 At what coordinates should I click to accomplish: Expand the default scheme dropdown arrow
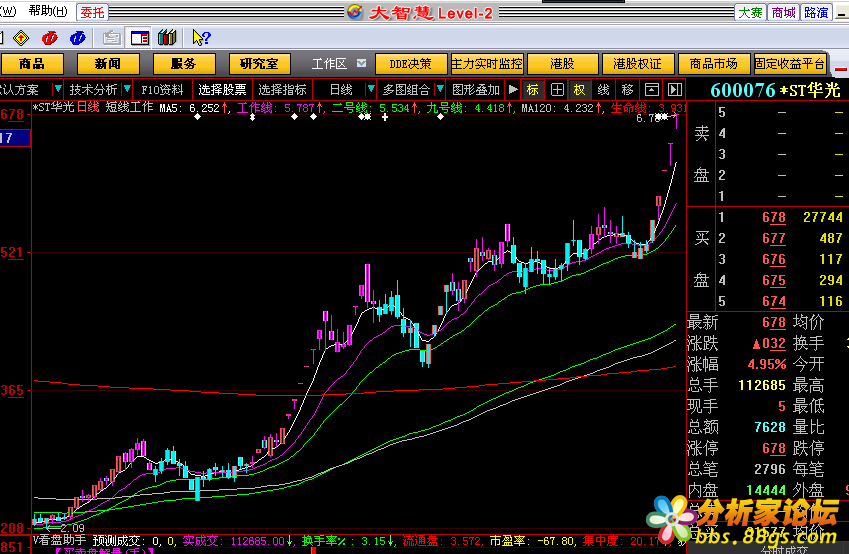click(57, 89)
